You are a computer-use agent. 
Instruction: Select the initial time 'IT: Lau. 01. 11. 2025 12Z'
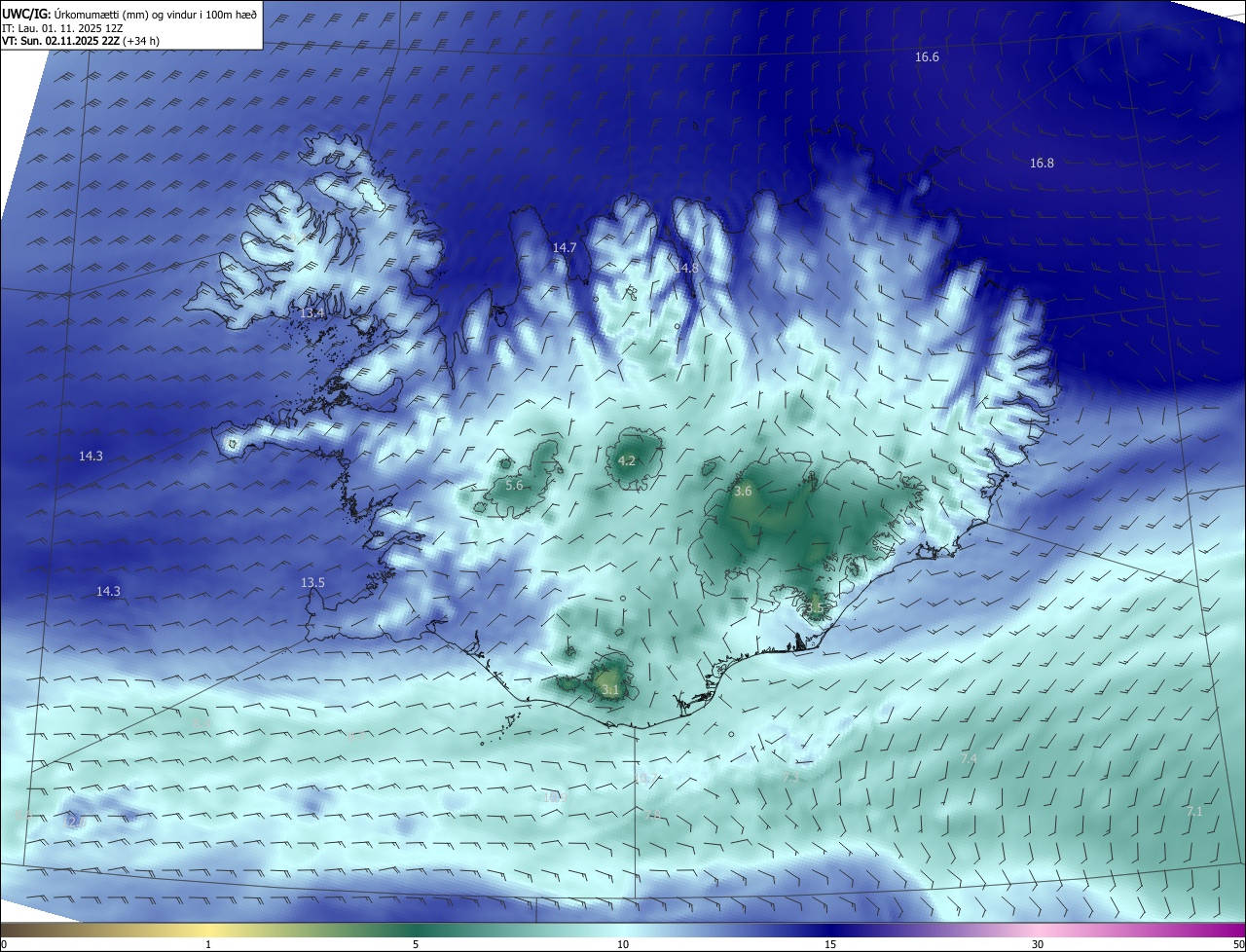tap(64, 27)
